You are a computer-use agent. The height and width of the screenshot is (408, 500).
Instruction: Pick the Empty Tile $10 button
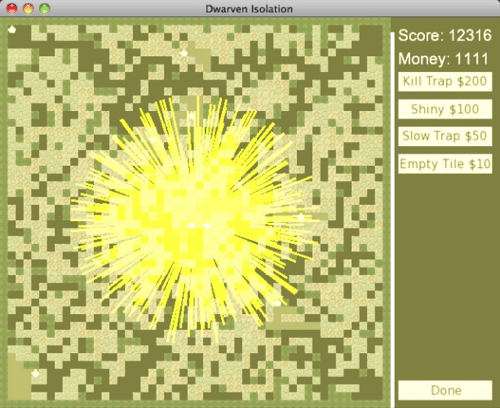[x=445, y=164]
